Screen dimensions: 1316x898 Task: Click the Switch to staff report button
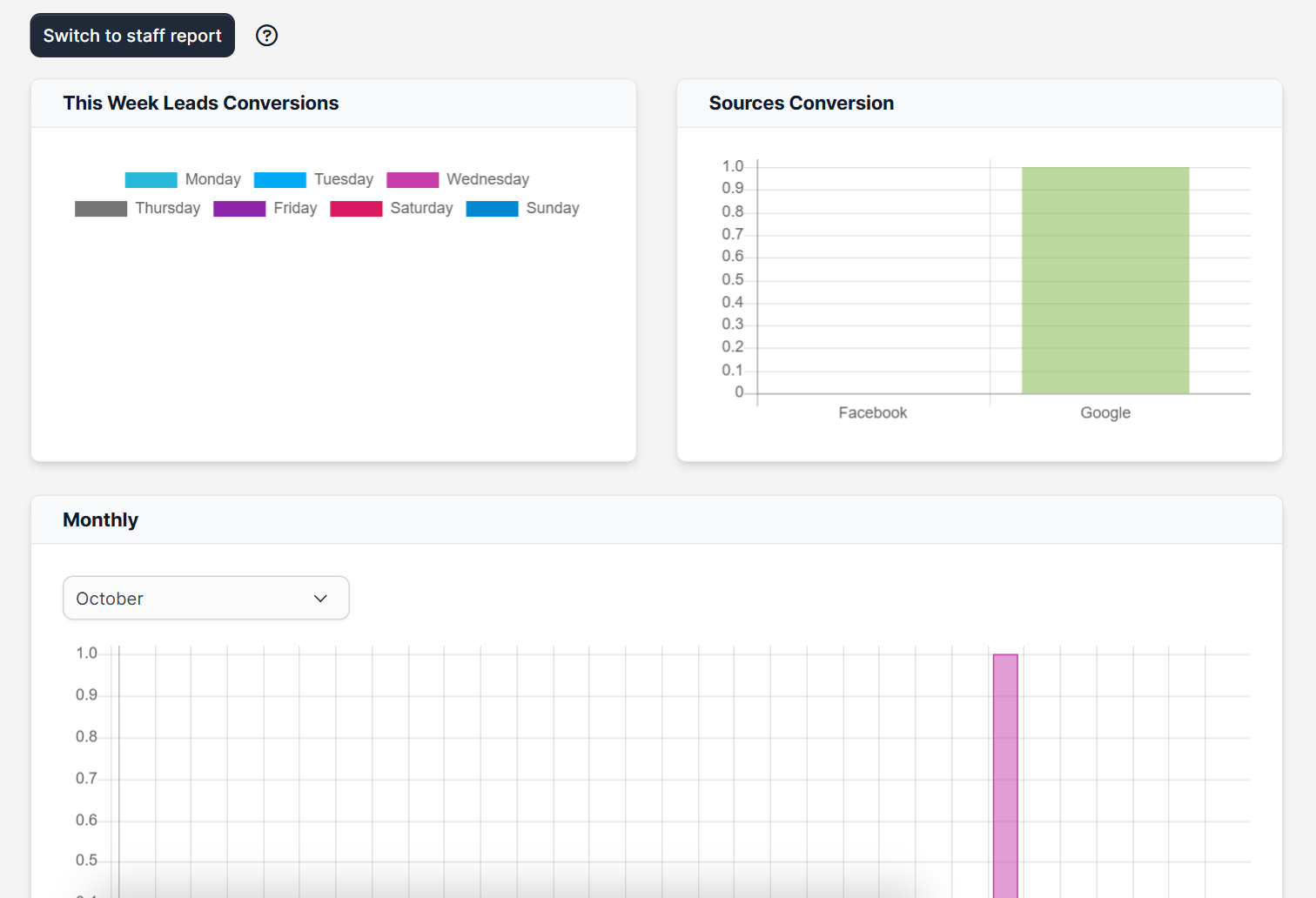[x=132, y=36]
